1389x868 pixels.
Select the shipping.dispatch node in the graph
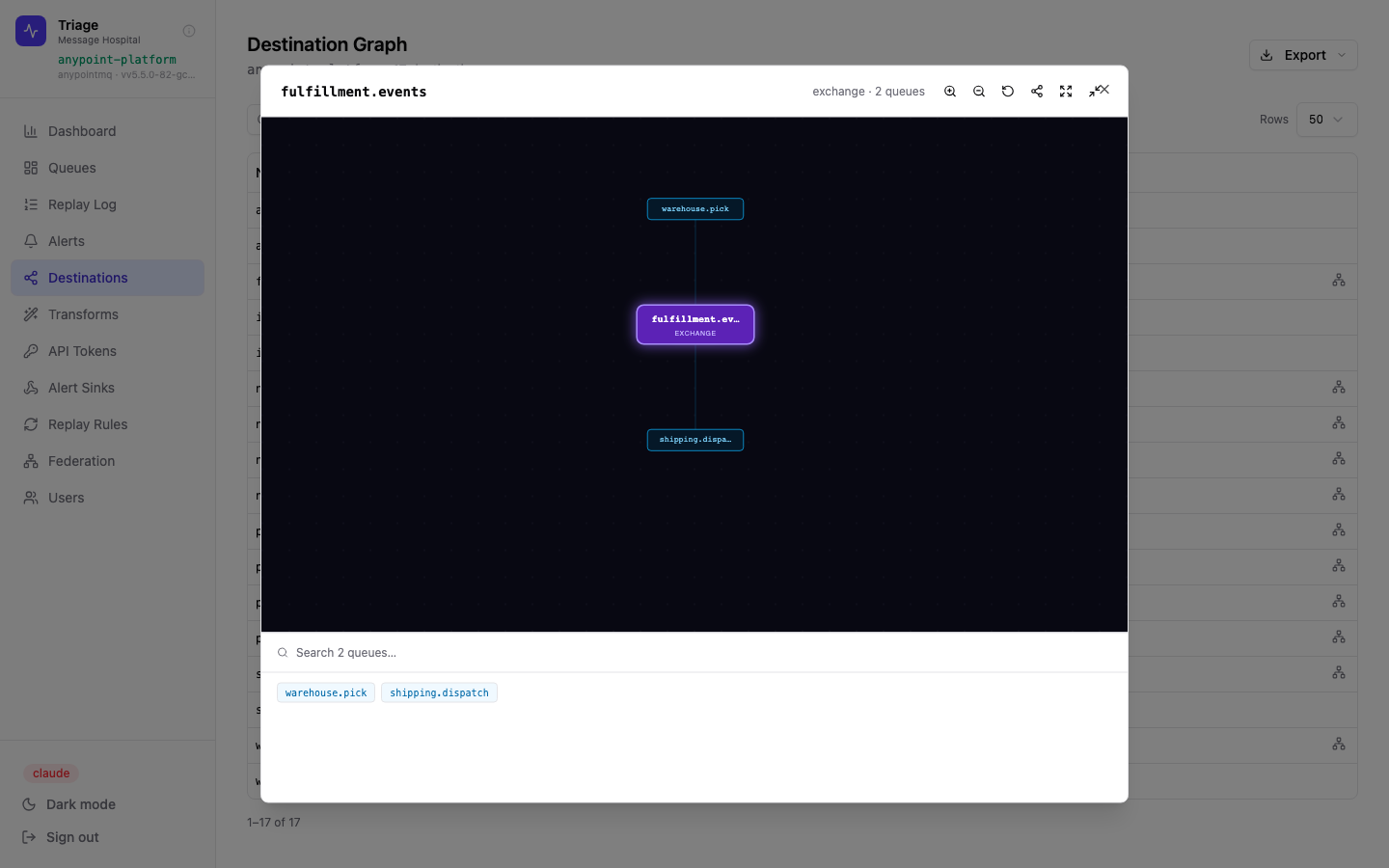[x=695, y=440]
